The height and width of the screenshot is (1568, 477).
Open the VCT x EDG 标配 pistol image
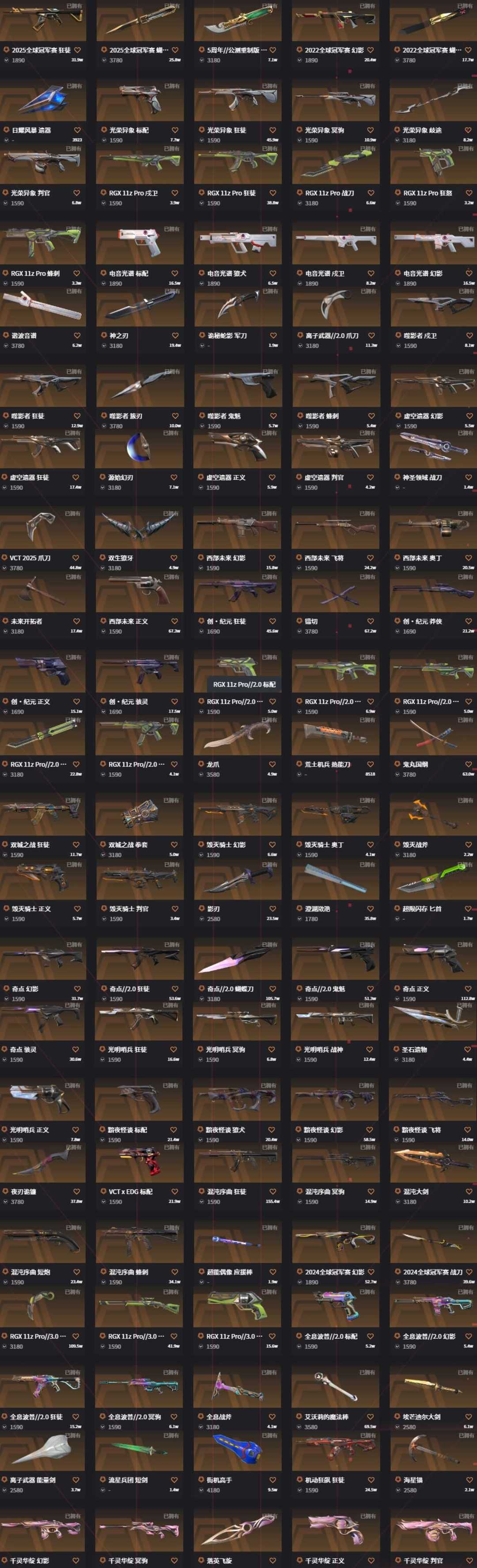tap(139, 1163)
